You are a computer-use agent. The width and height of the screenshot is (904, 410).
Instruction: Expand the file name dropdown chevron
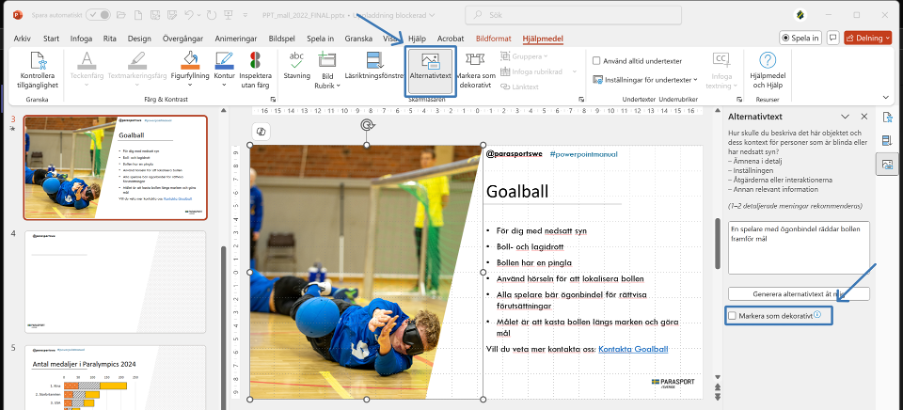coord(432,16)
